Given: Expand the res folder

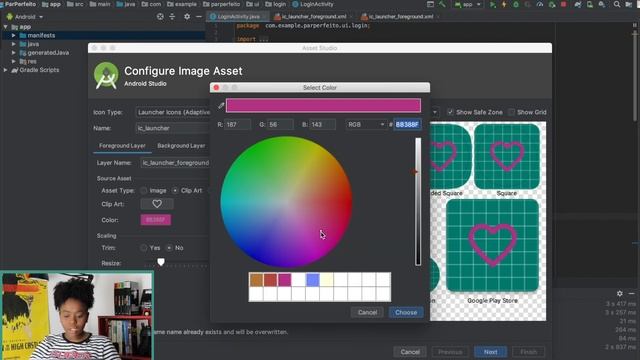Looking at the screenshot, I should (x=13, y=61).
